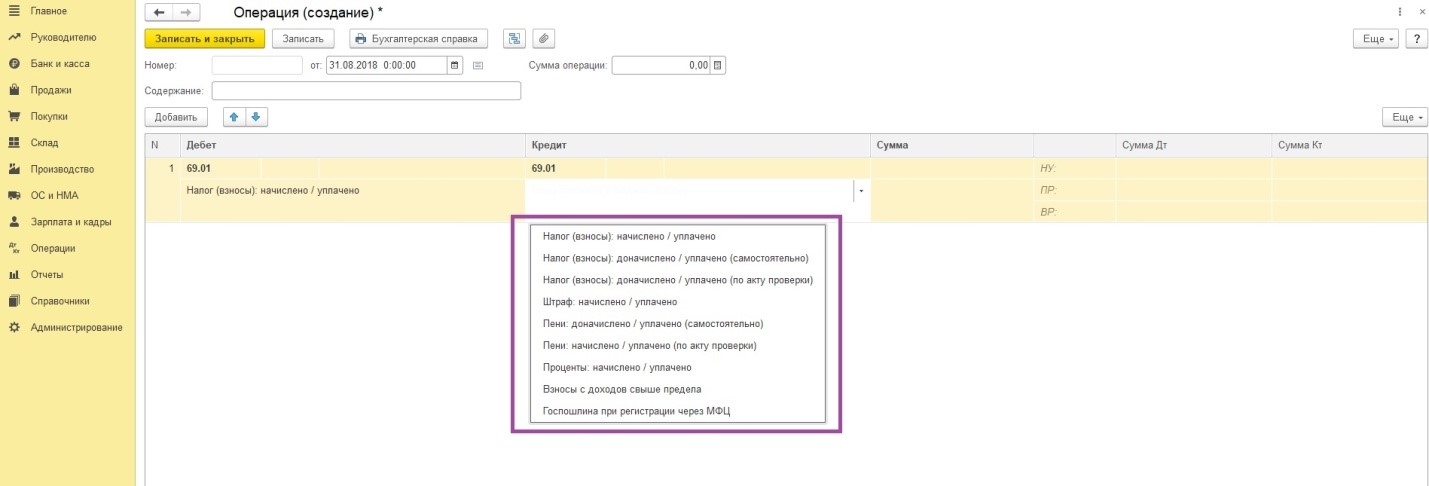This screenshot has width=1429, height=486.
Task: Move the row down with the blue arrow
Action: [x=256, y=117]
